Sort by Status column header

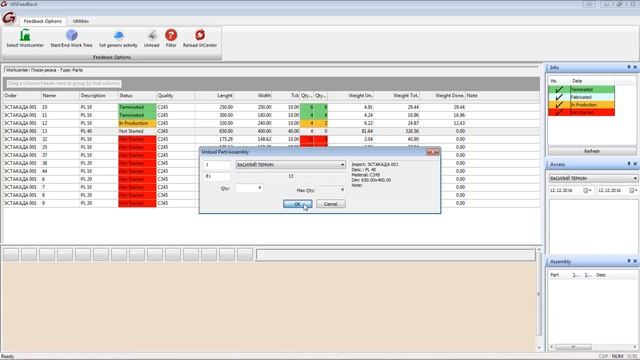(x=137, y=96)
